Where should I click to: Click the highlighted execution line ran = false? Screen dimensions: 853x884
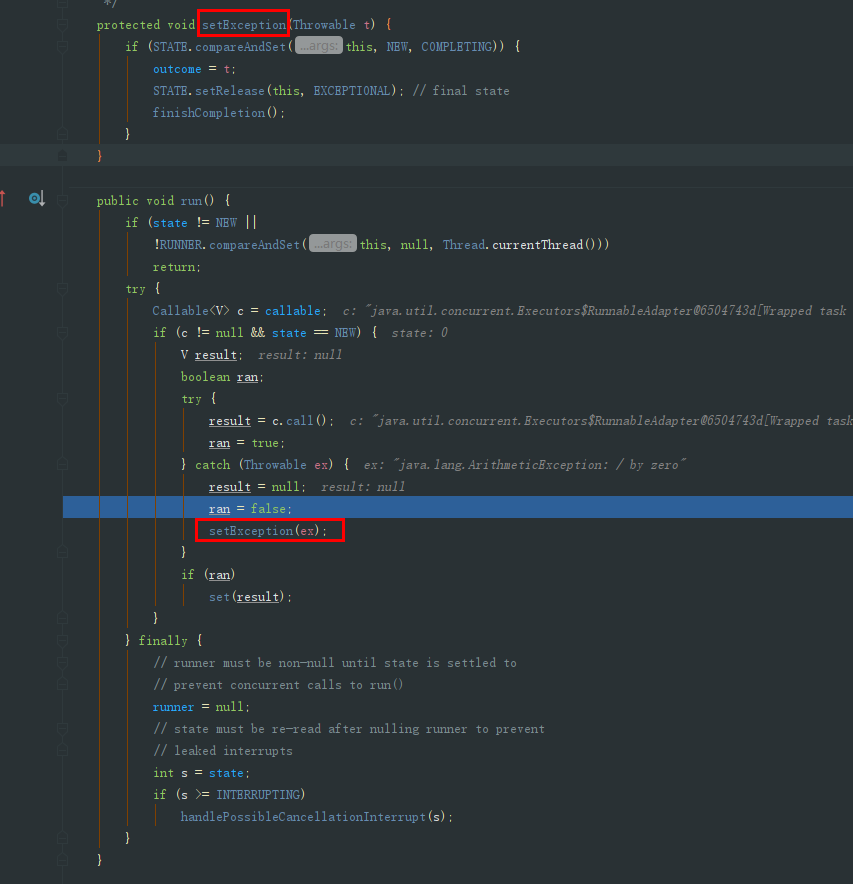point(458,507)
